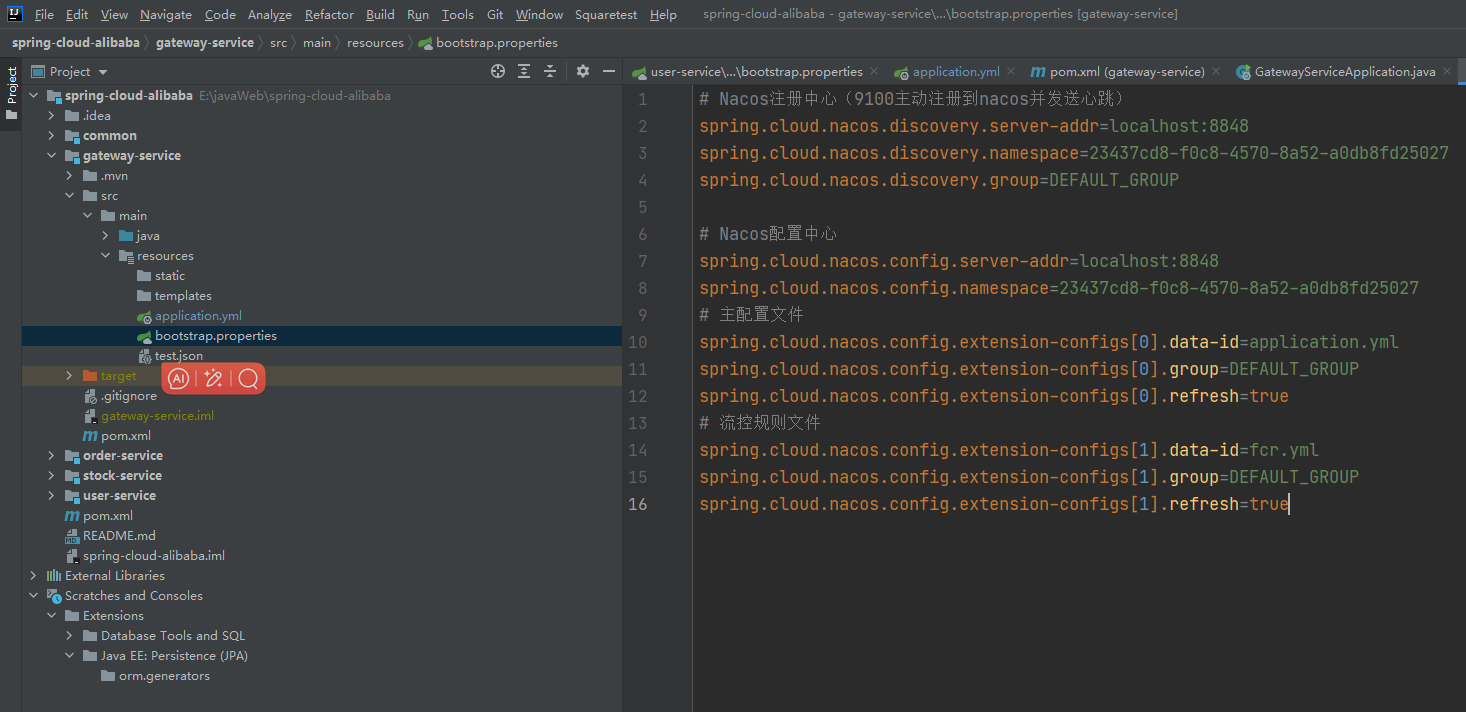Expand the order-service module
Viewport: 1466px width, 712px height.
pos(51,456)
